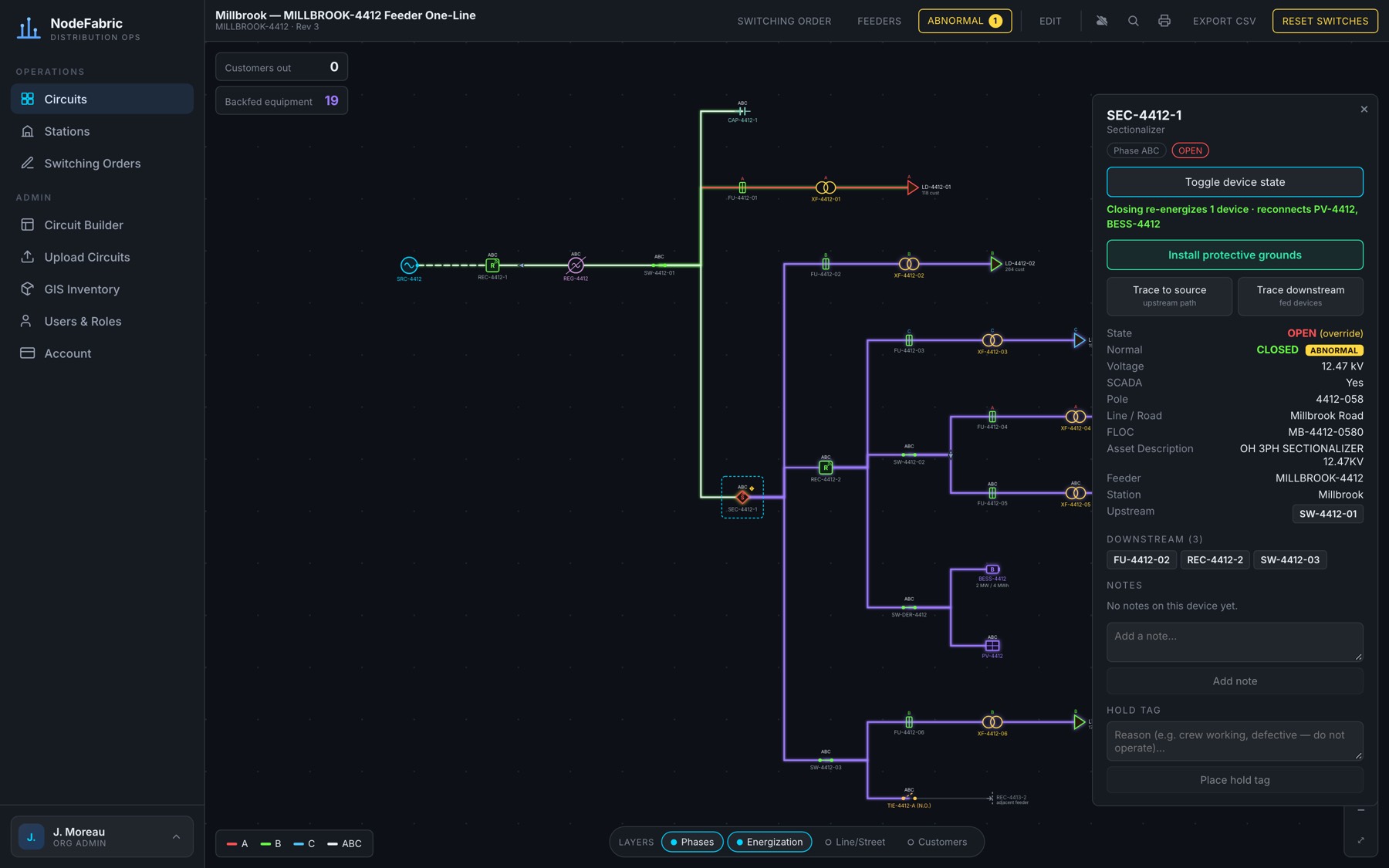Expand the J. Moreau user menu
The width and height of the screenshot is (1389, 868).
102,836
